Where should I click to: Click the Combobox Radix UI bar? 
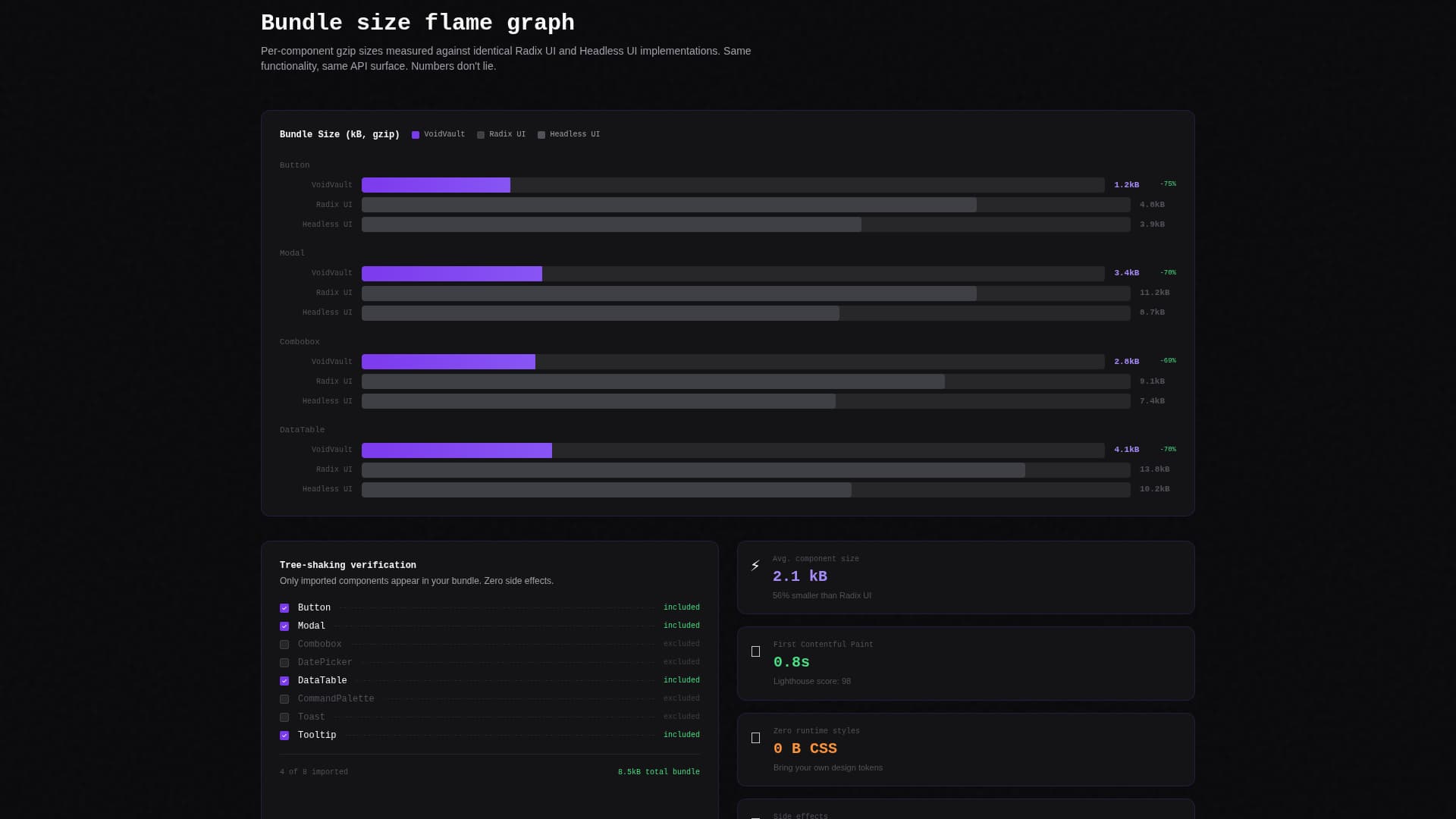(x=653, y=381)
